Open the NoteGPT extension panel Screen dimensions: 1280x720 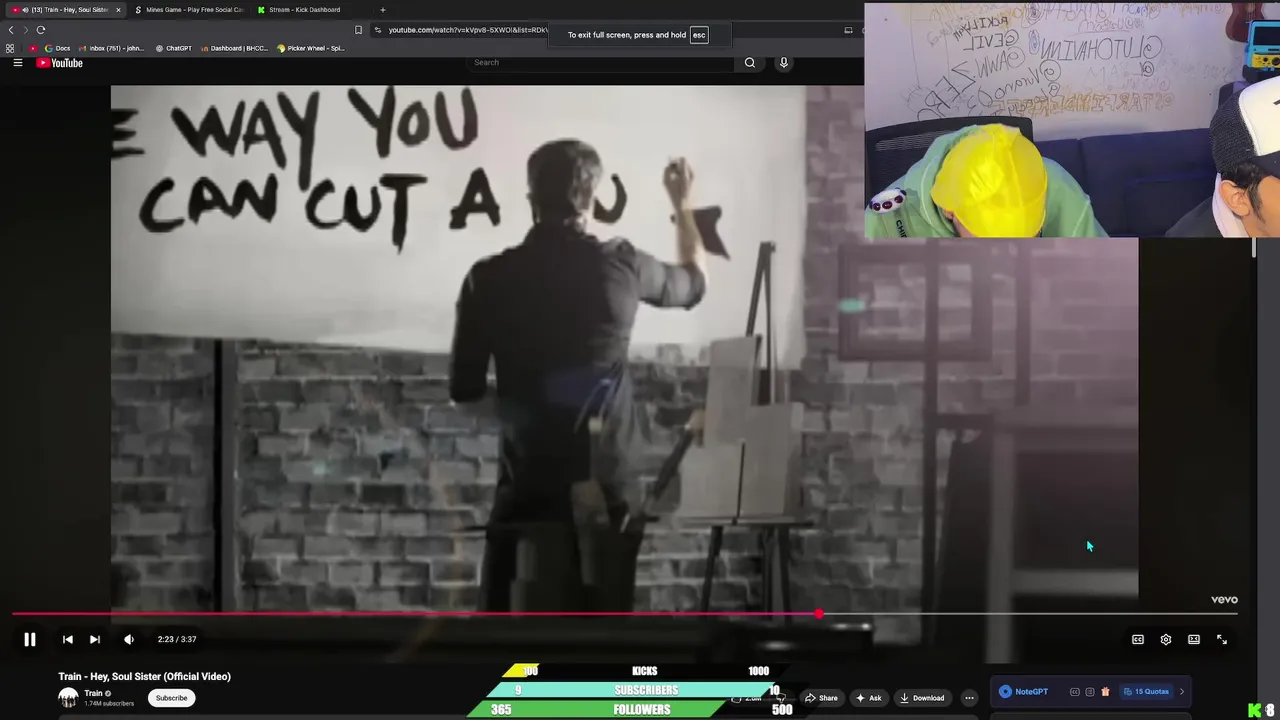[x=1023, y=691]
